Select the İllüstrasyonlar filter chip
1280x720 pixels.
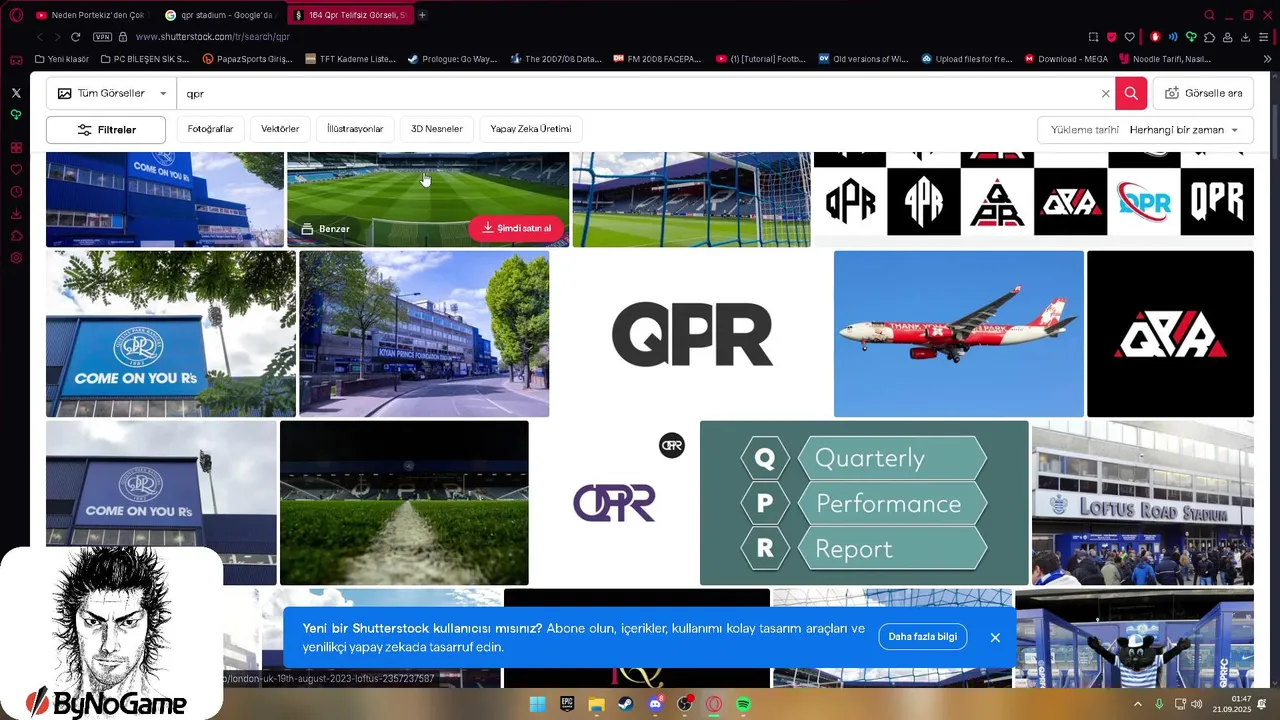tap(355, 129)
